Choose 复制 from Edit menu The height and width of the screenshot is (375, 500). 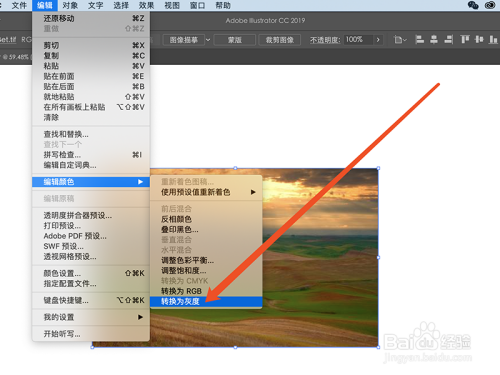[x=91, y=56]
